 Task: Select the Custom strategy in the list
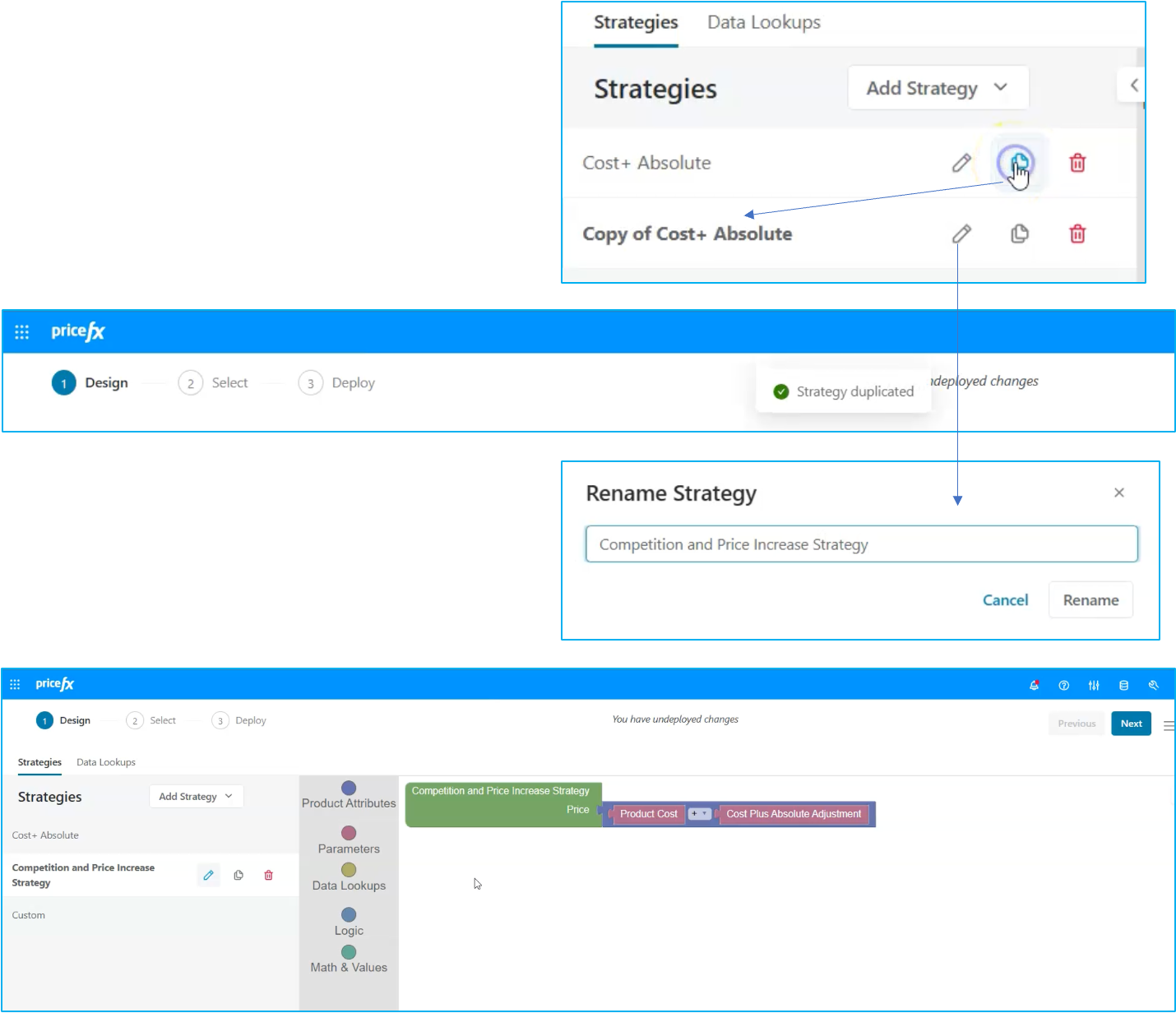pos(29,915)
